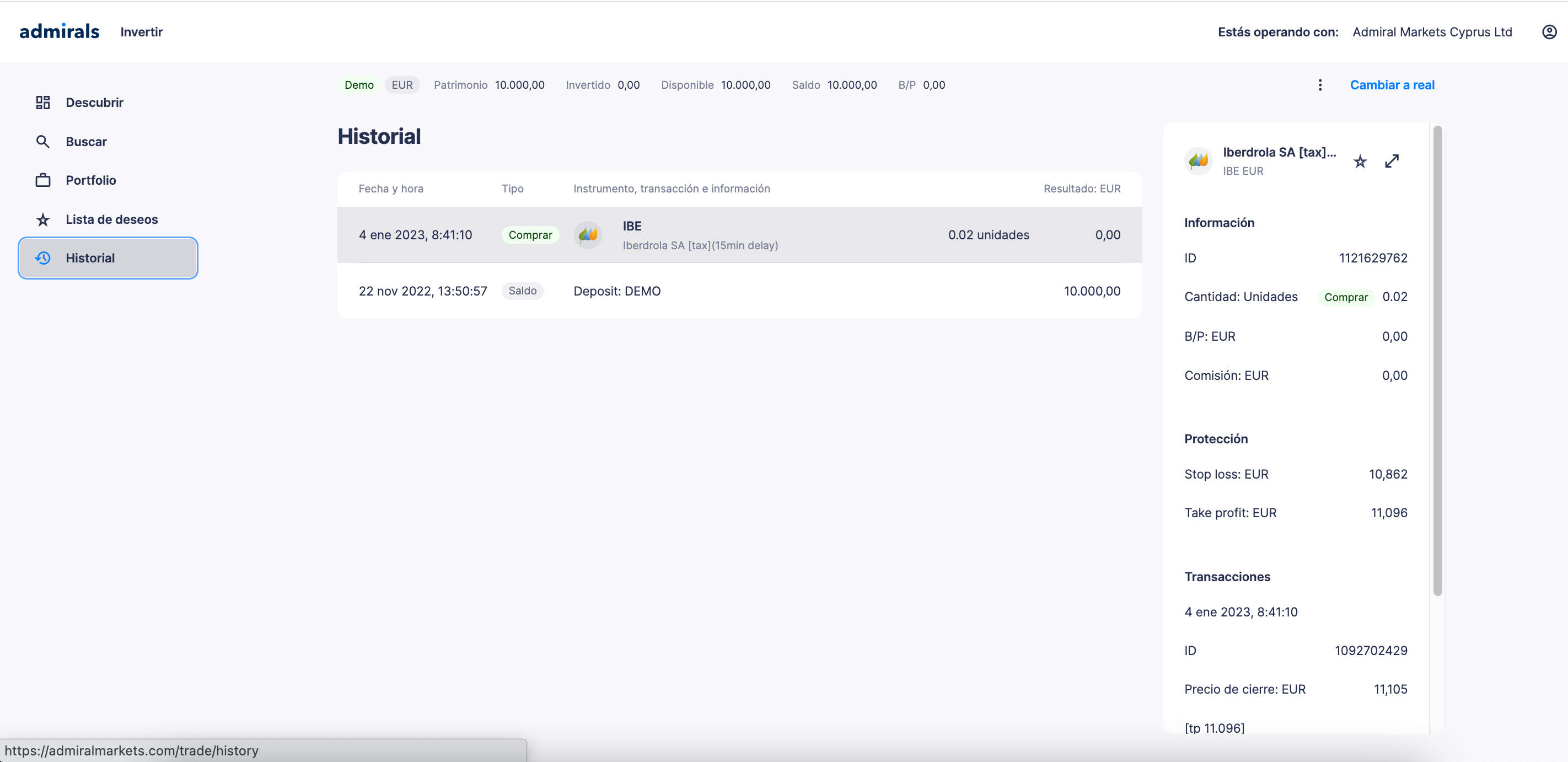This screenshot has width=1568, height=762.
Task: Click the B/P 0,00 header value
Action: tap(934, 84)
